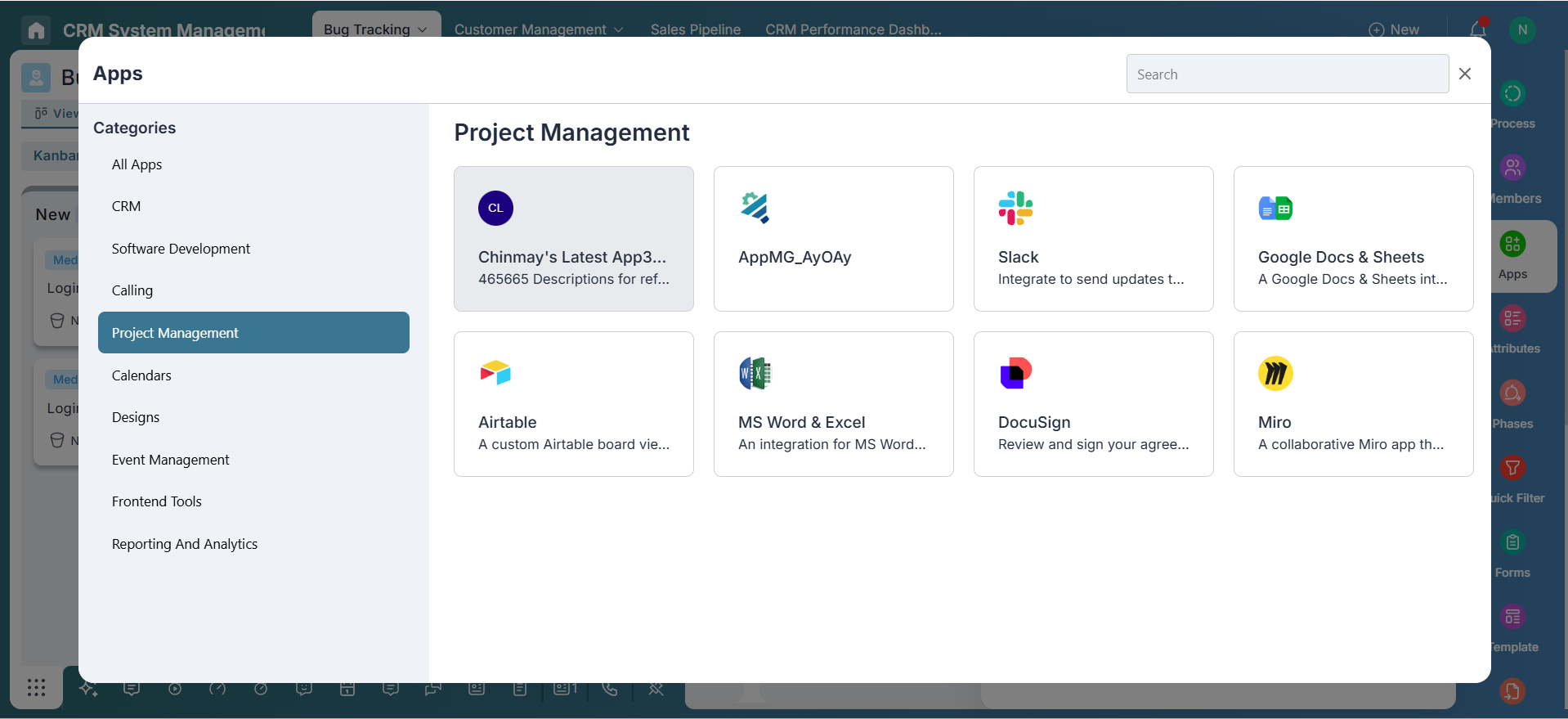Open the N user profile avatar
This screenshot has height=719, width=1568.
[x=1522, y=29]
